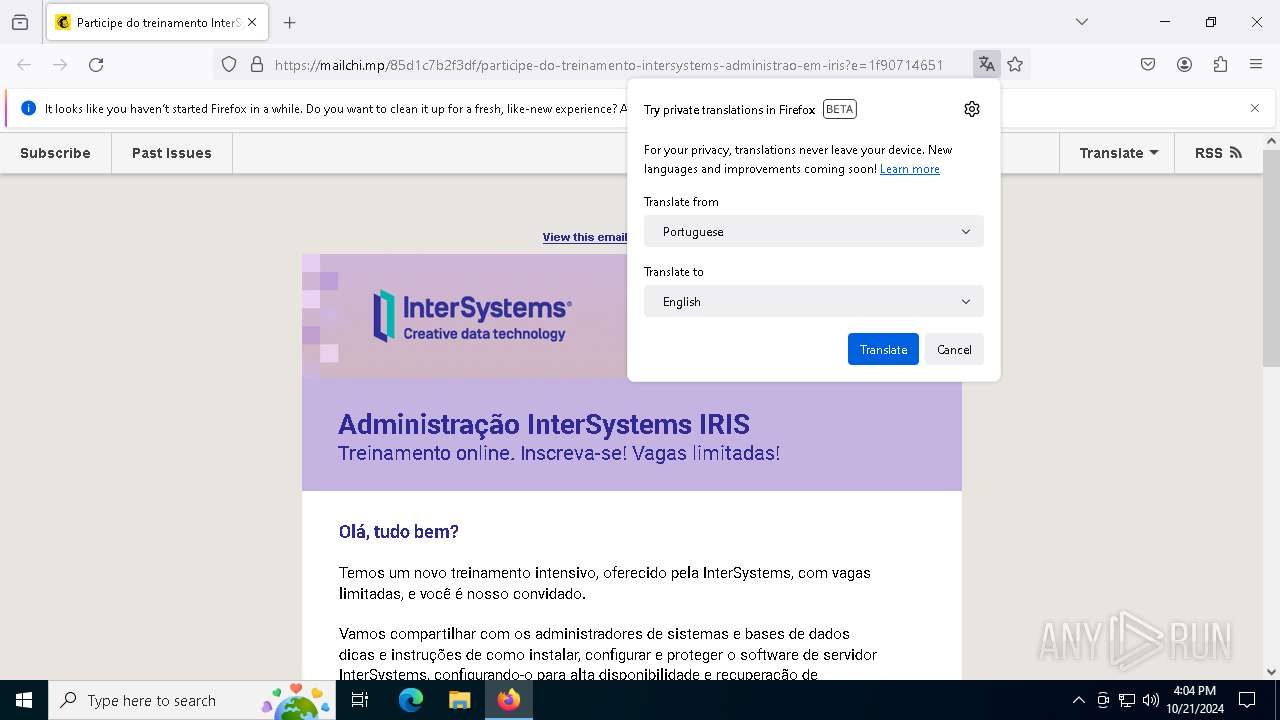Go forward one page

point(60,64)
